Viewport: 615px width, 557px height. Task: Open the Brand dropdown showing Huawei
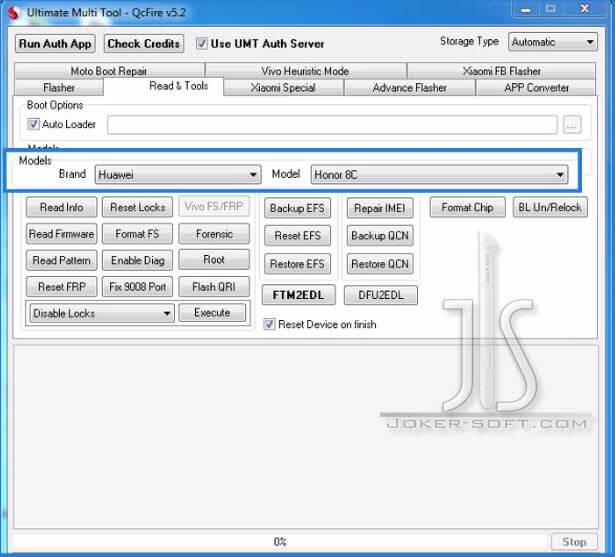coord(178,175)
